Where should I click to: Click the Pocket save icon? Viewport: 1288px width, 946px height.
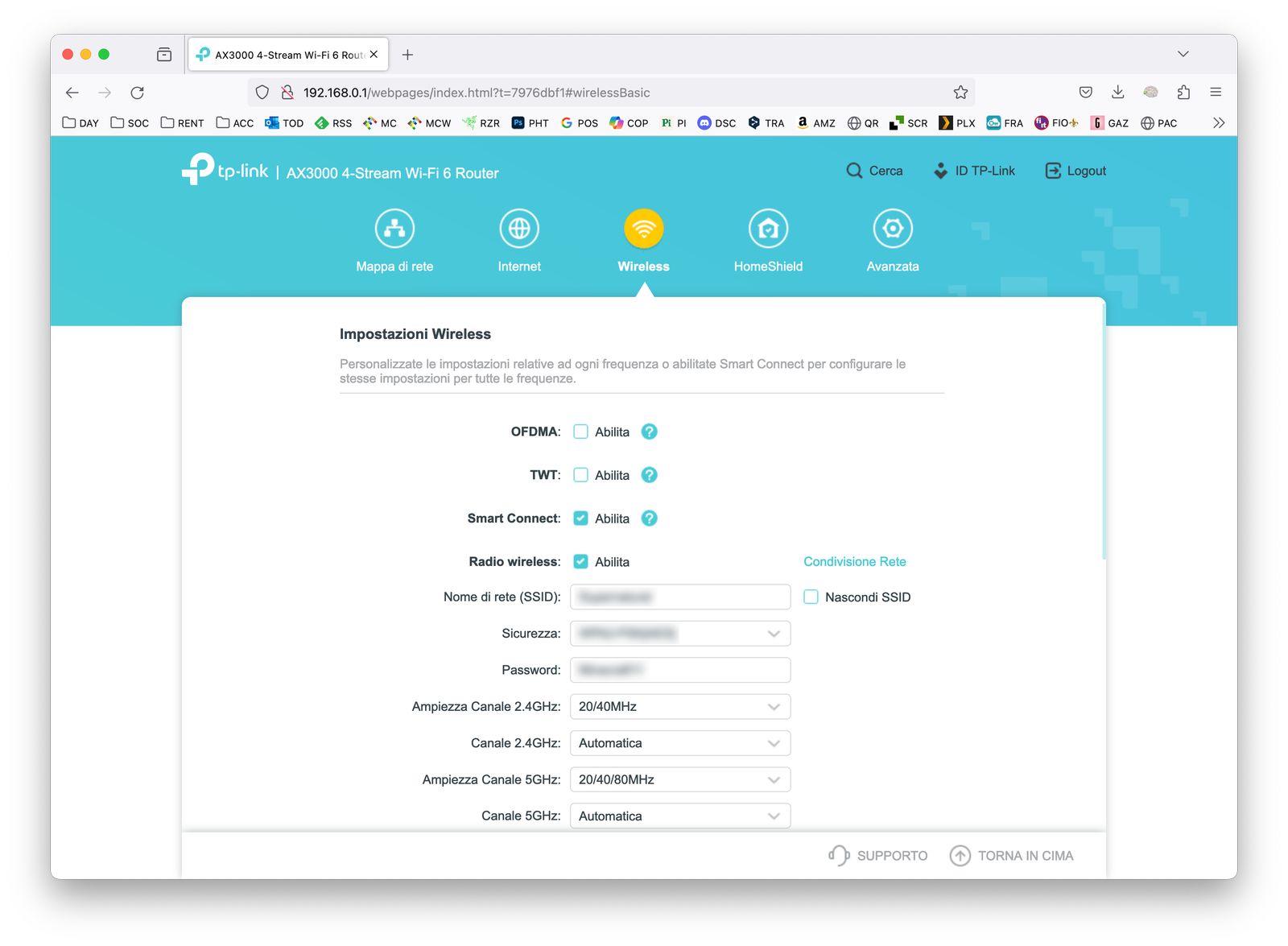1086,93
